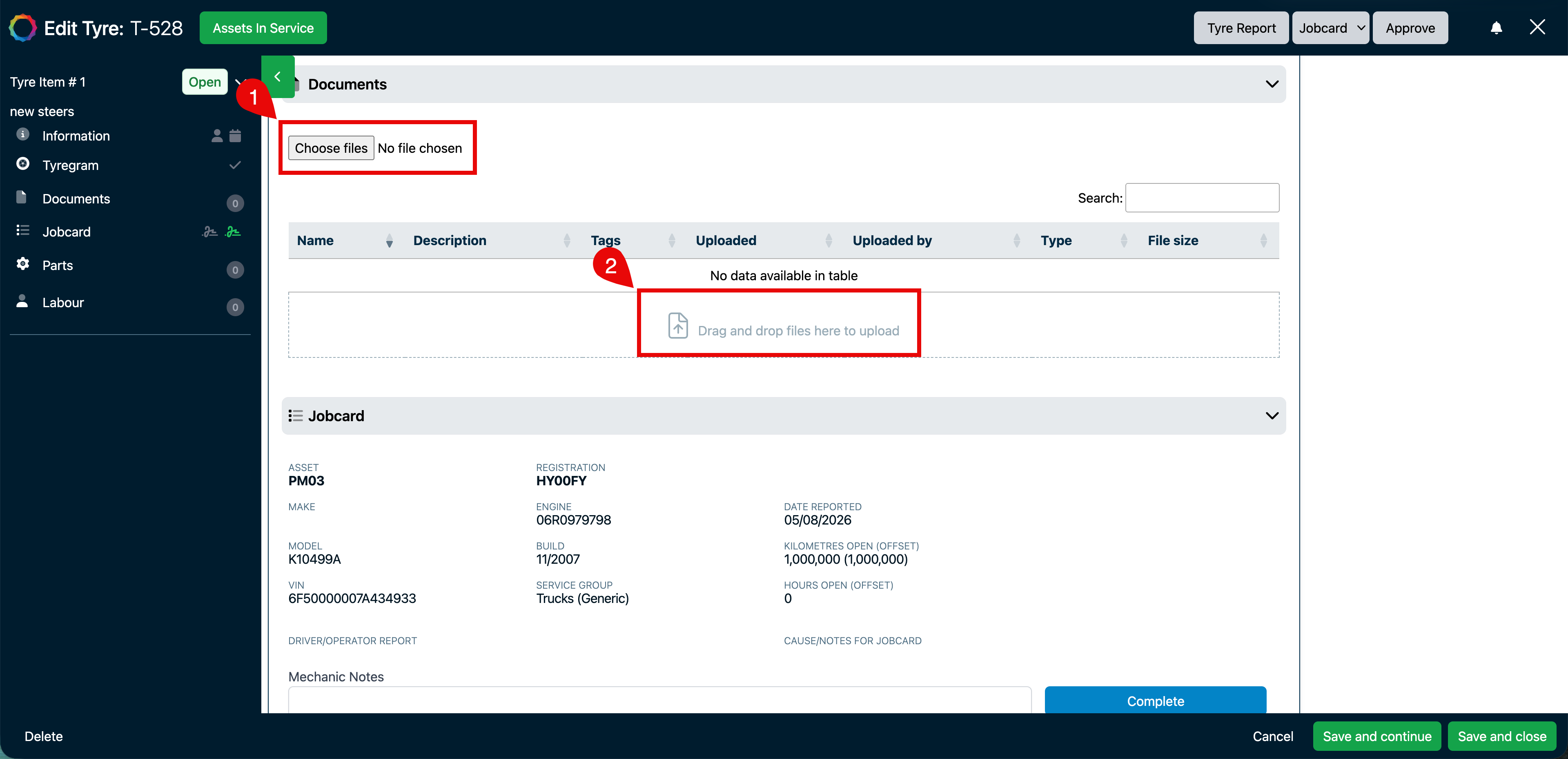Click the Assets In Service button
1568x759 pixels.
tap(263, 28)
